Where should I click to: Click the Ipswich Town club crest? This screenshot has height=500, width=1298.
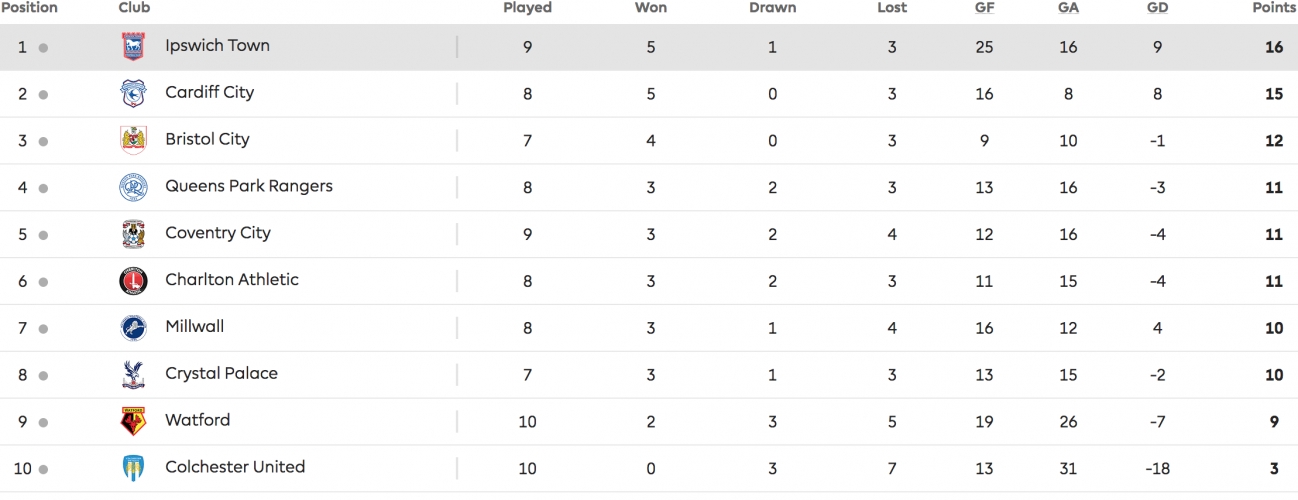133,47
